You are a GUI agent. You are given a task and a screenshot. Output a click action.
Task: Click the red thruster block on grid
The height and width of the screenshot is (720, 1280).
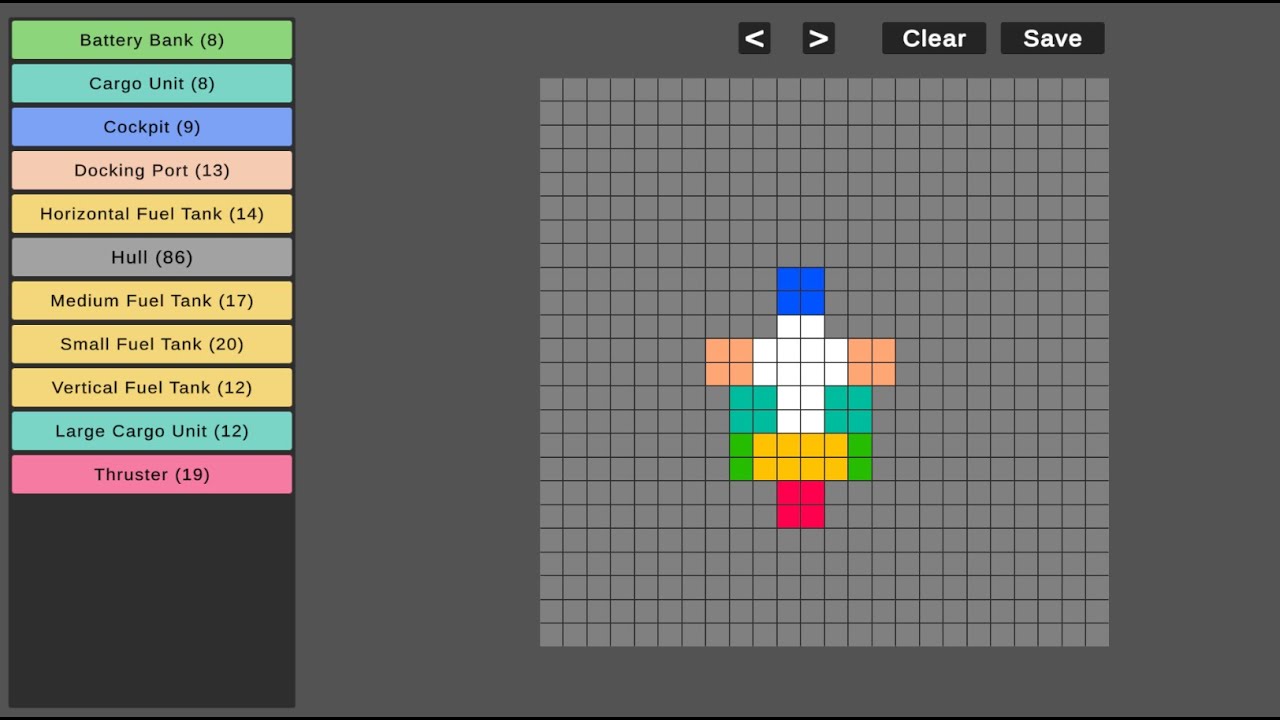point(801,504)
